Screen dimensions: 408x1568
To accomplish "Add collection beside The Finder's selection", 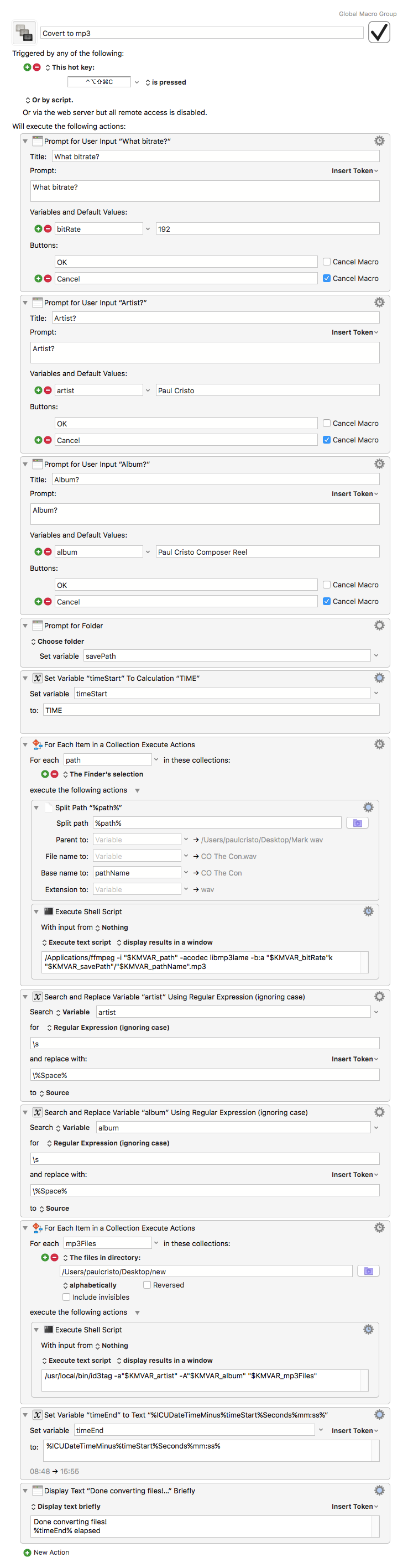I will pos(45,774).
